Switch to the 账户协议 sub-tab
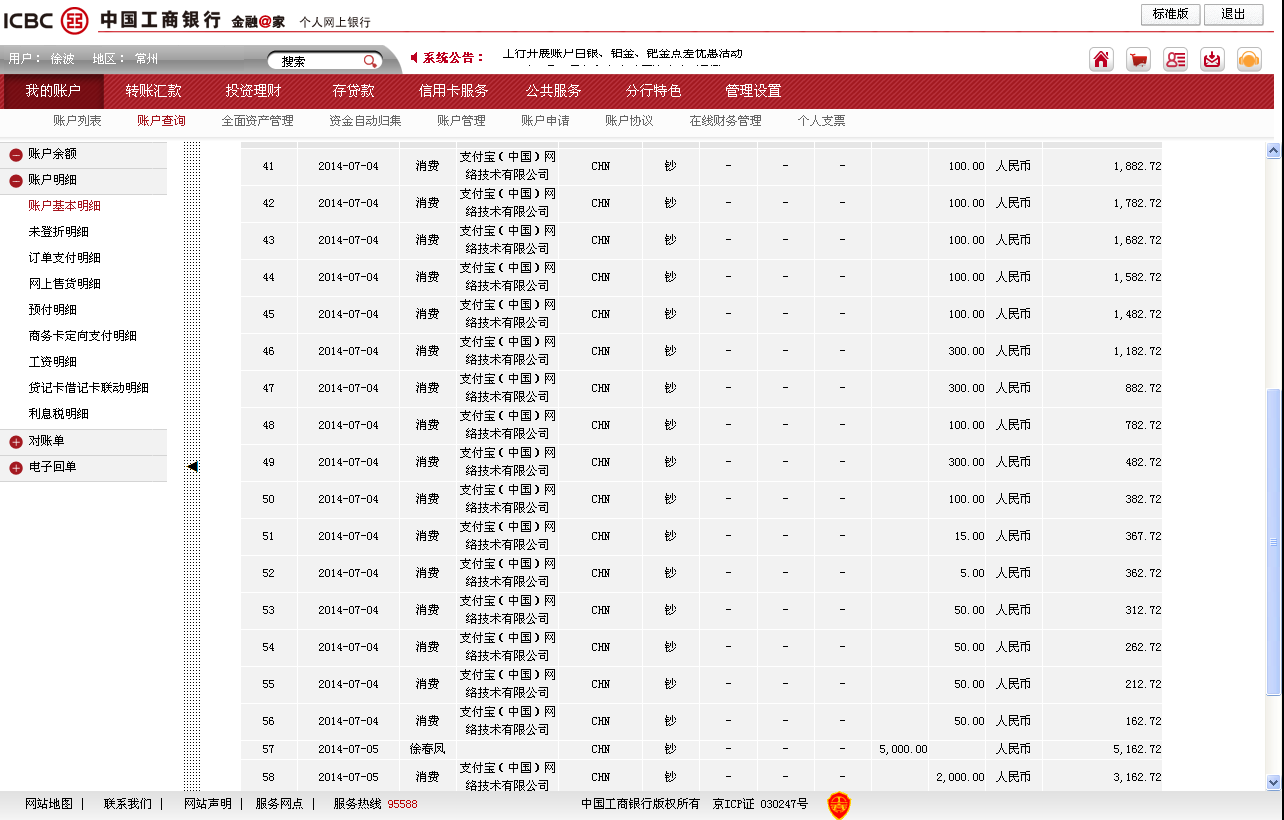Viewport: 1284px width, 820px height. pyautogui.click(x=629, y=121)
